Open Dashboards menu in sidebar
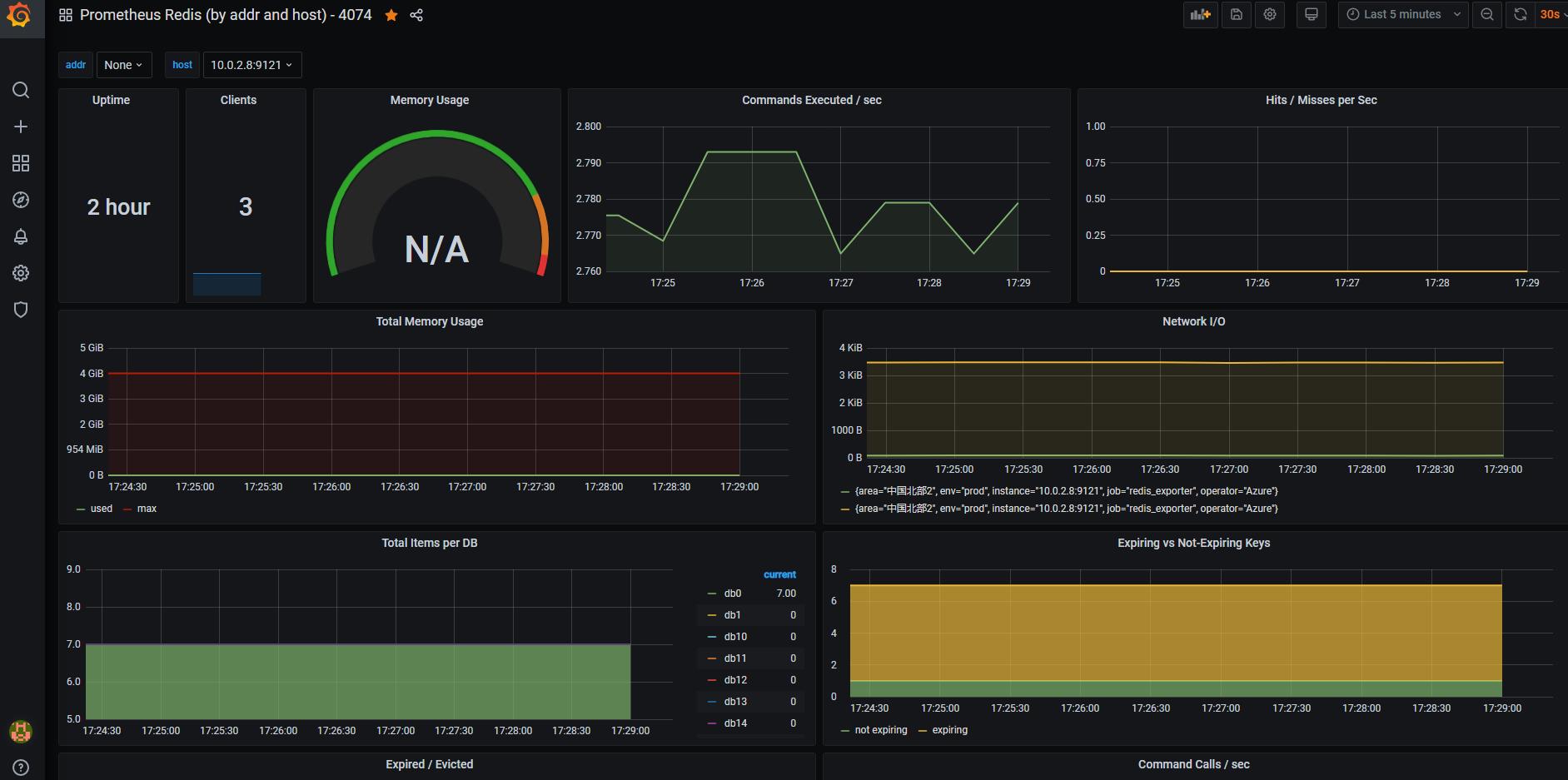This screenshot has width=1568, height=780. click(x=21, y=163)
